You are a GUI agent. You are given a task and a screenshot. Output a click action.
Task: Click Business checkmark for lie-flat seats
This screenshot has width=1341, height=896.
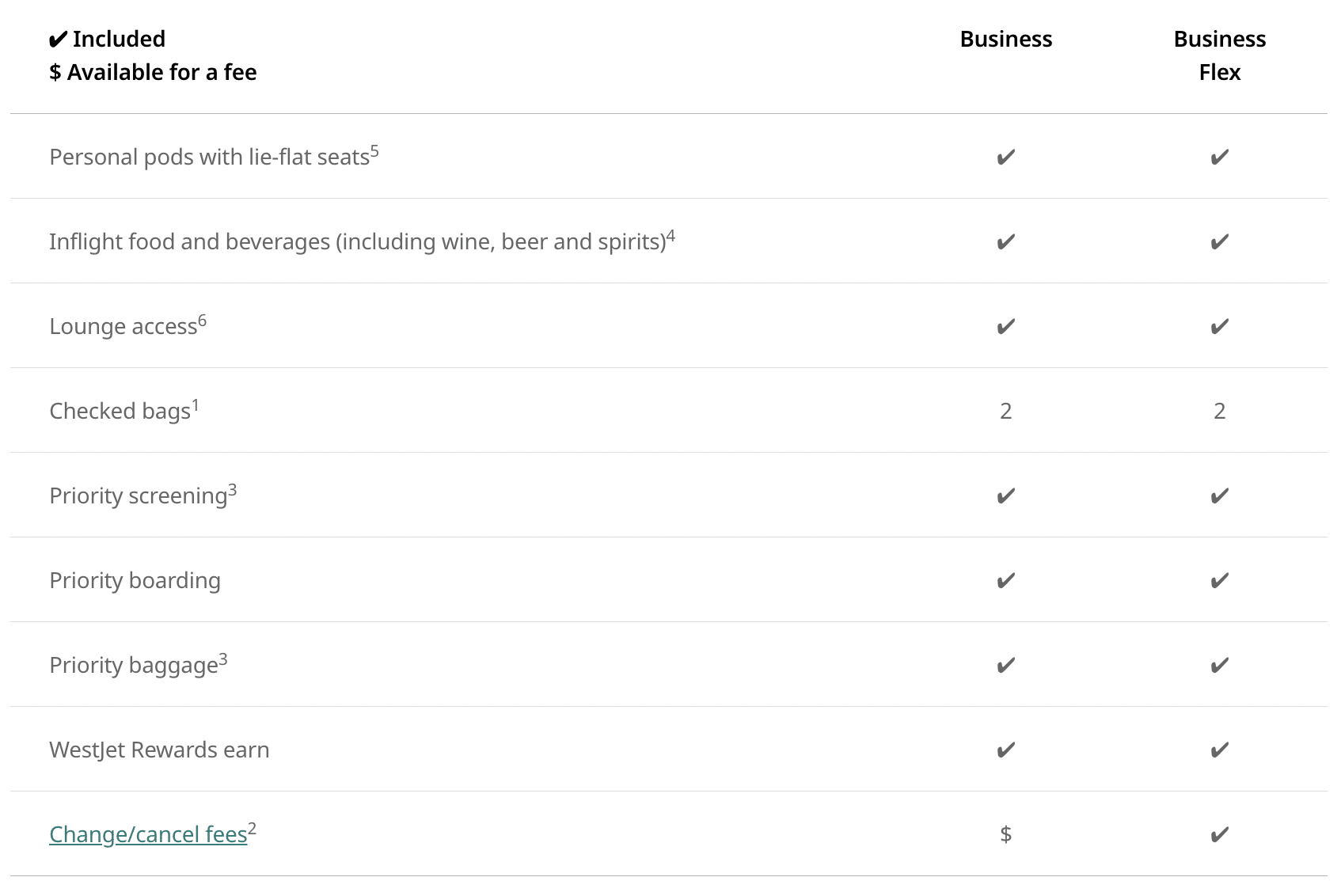(x=1005, y=157)
